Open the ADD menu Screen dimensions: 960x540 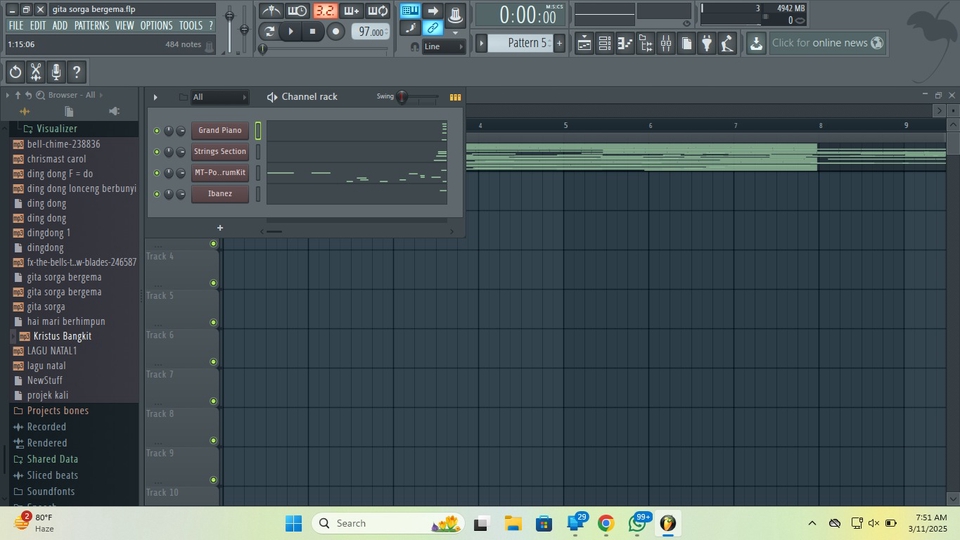(59, 25)
